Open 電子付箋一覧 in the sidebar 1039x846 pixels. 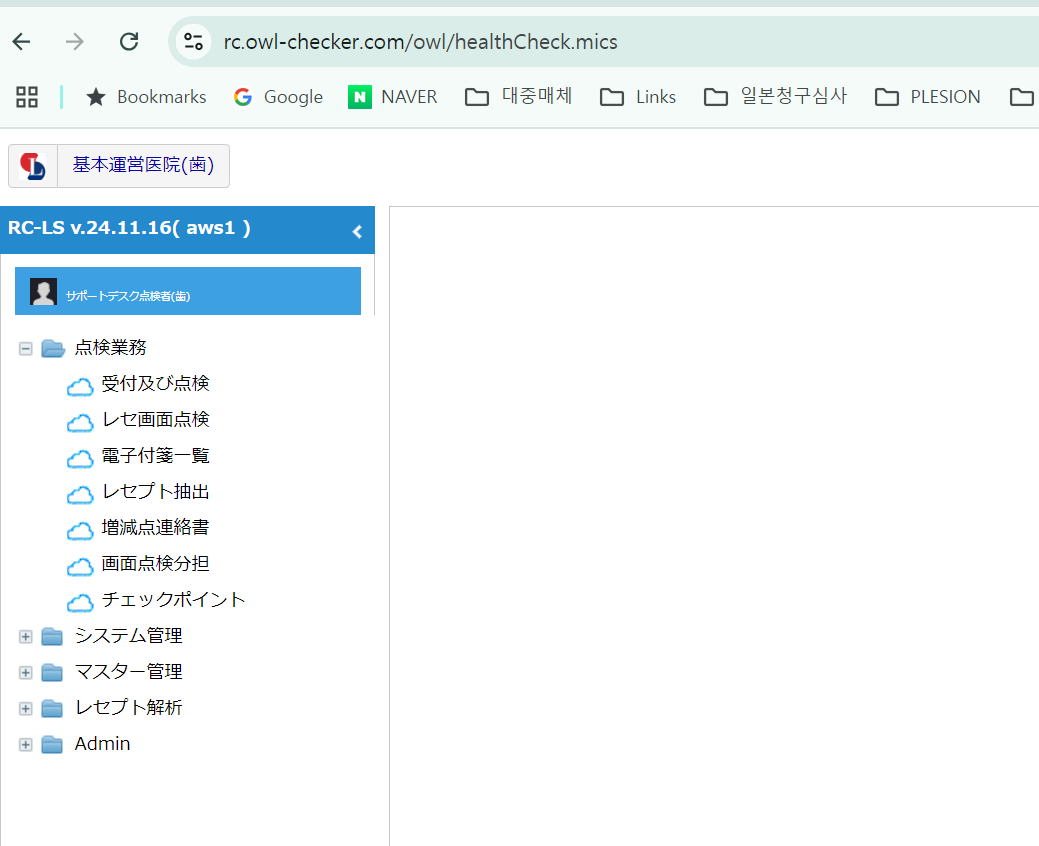(x=155, y=456)
